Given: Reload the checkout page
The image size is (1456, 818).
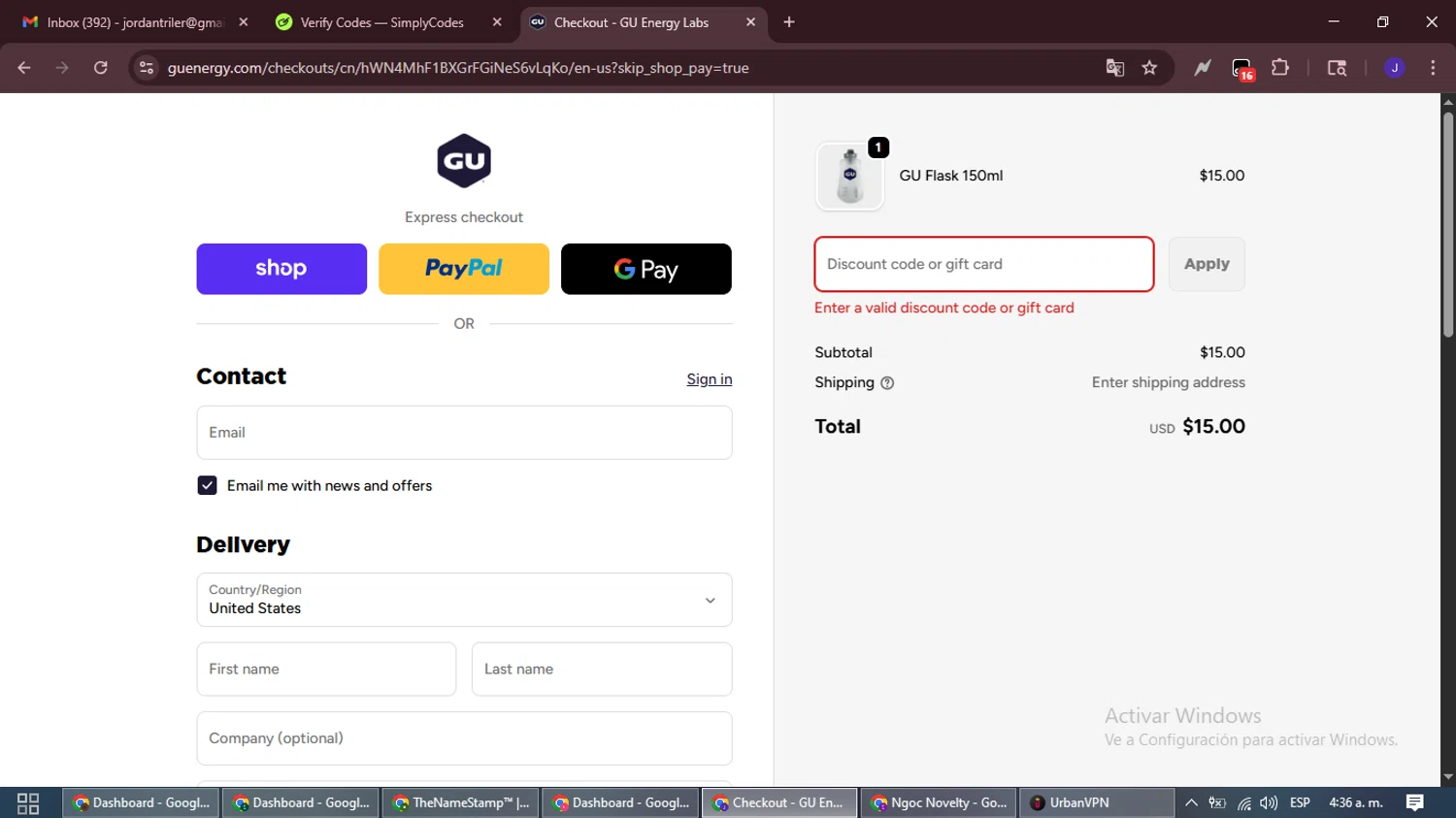Looking at the screenshot, I should [101, 68].
